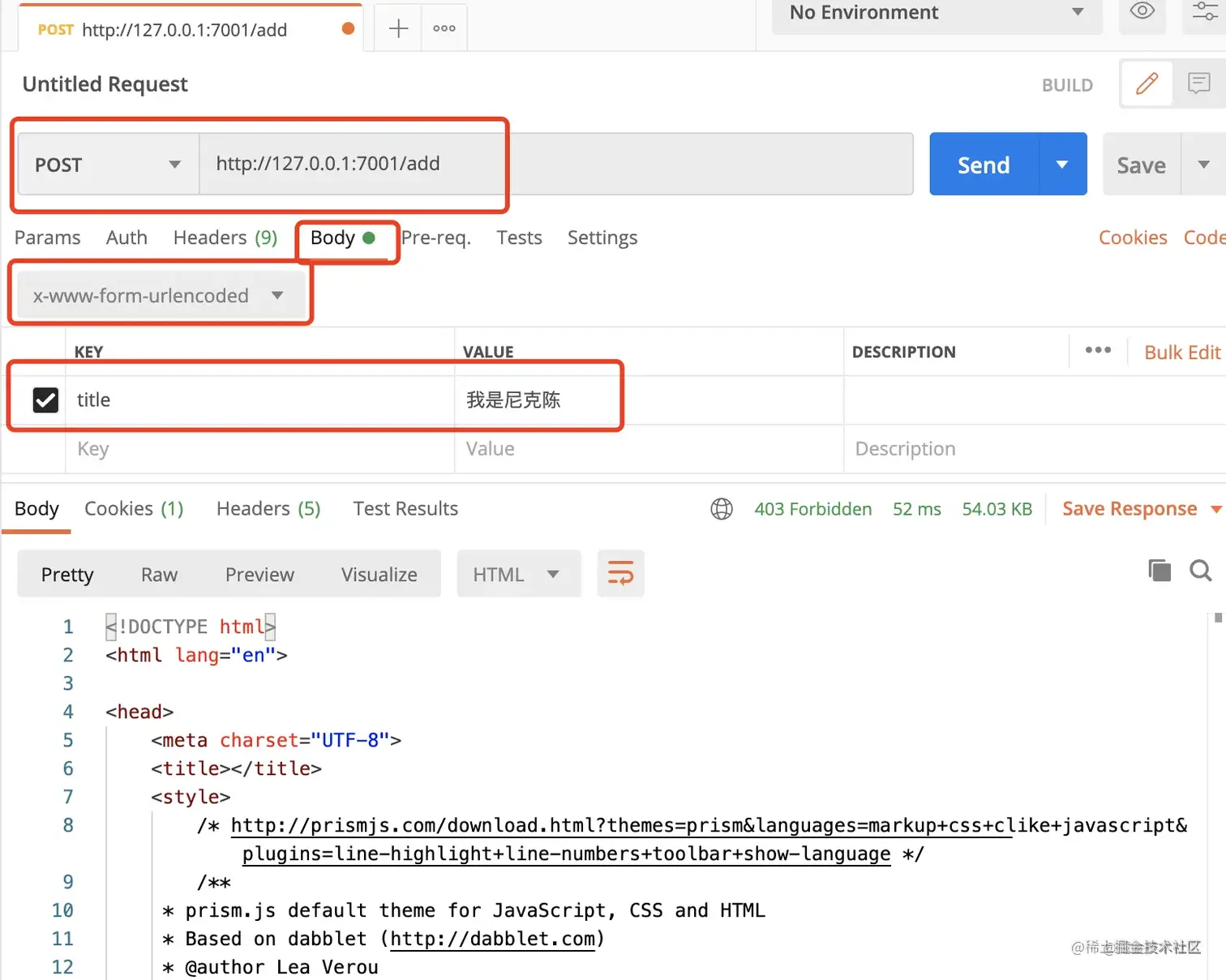Select the Raw response view
The height and width of the screenshot is (980, 1226).
click(x=159, y=574)
